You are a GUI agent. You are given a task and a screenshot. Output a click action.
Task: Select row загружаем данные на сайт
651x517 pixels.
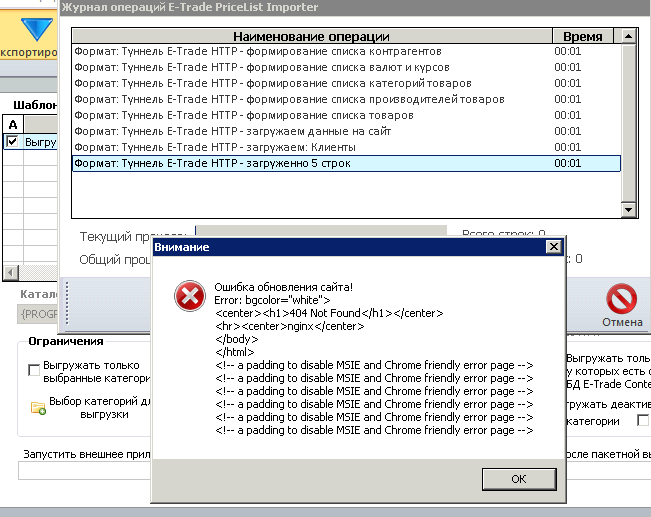tap(346, 131)
